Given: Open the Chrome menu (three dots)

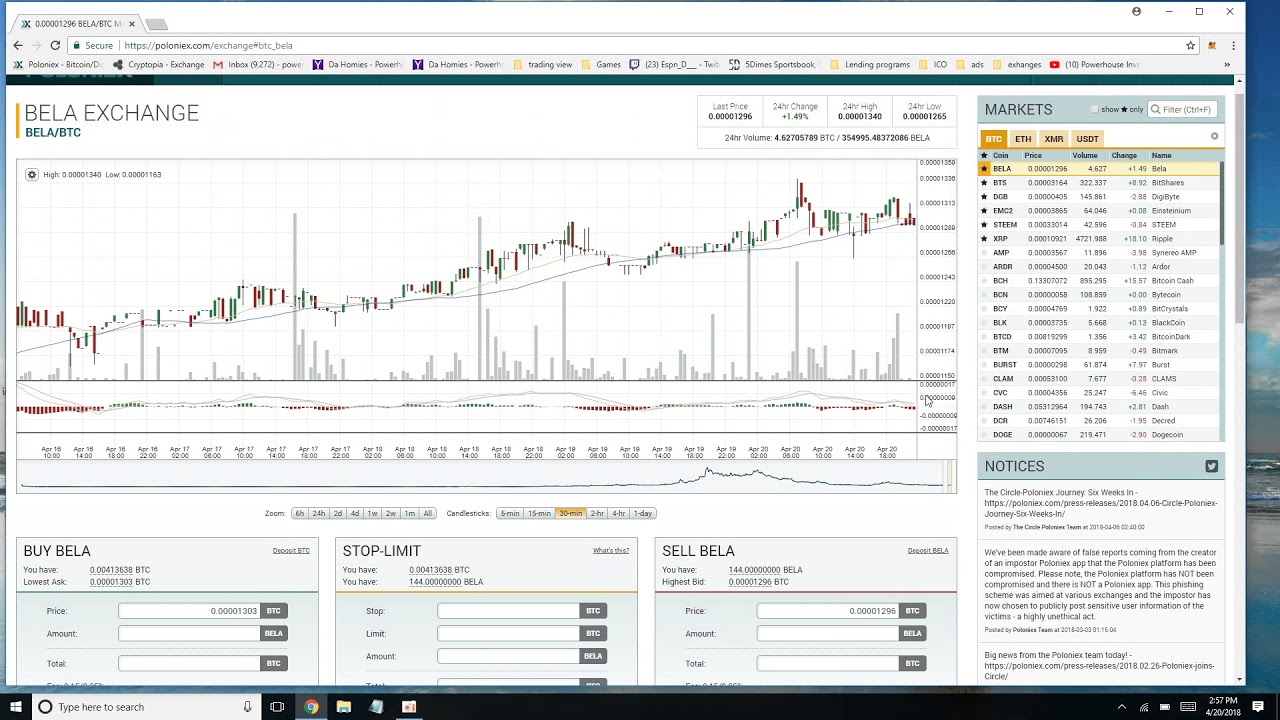Looking at the screenshot, I should [1233, 45].
